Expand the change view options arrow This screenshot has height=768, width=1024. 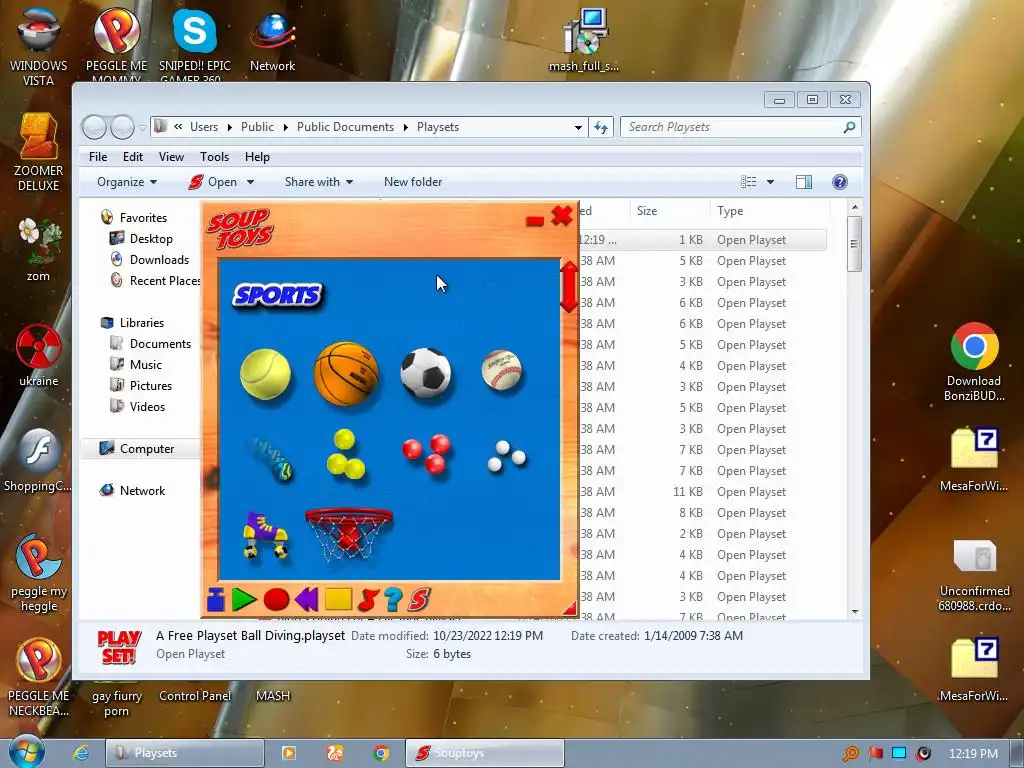click(x=770, y=182)
